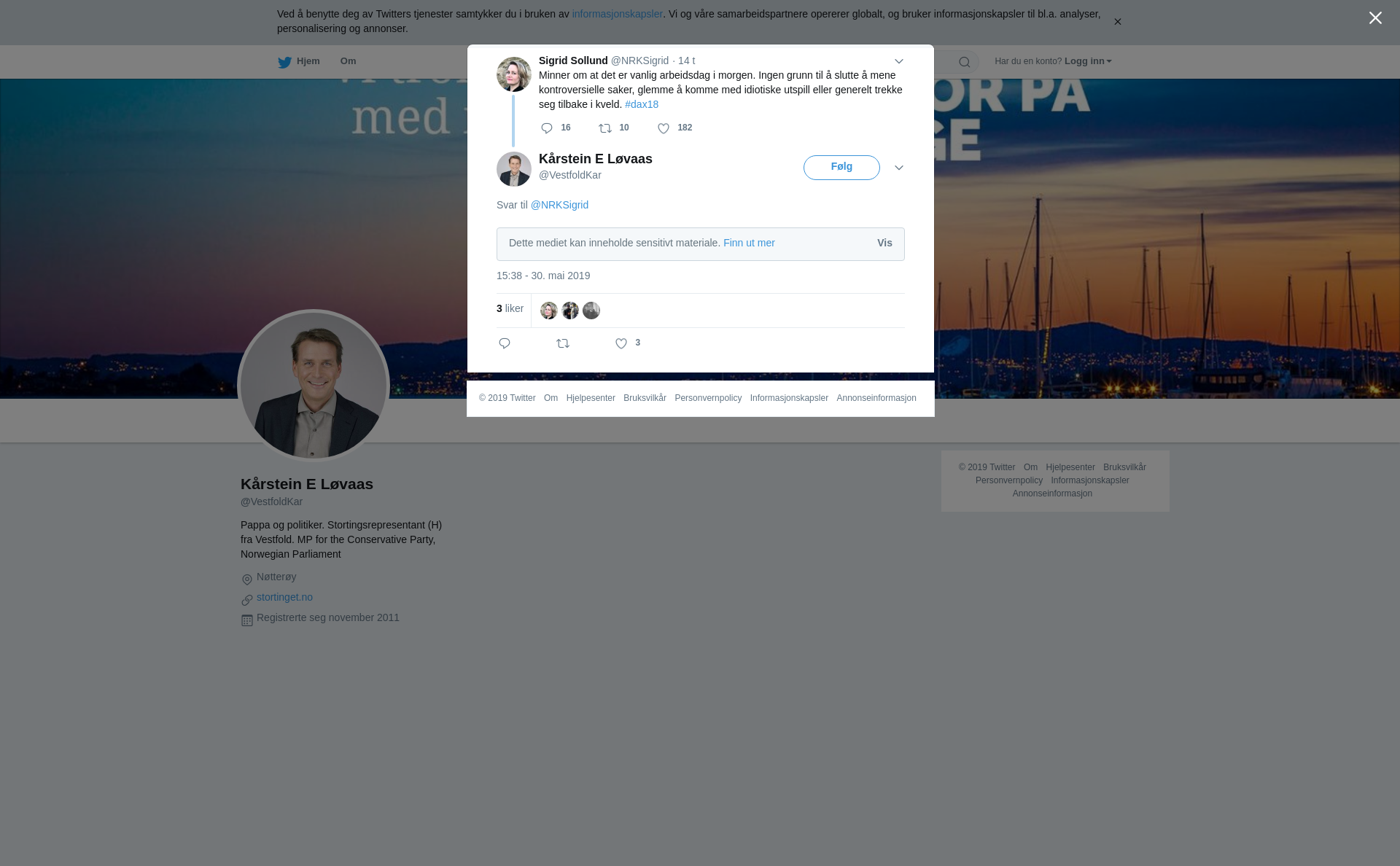Click reply icon under Kårstein's tweet
The width and height of the screenshot is (1400, 866).
click(505, 343)
